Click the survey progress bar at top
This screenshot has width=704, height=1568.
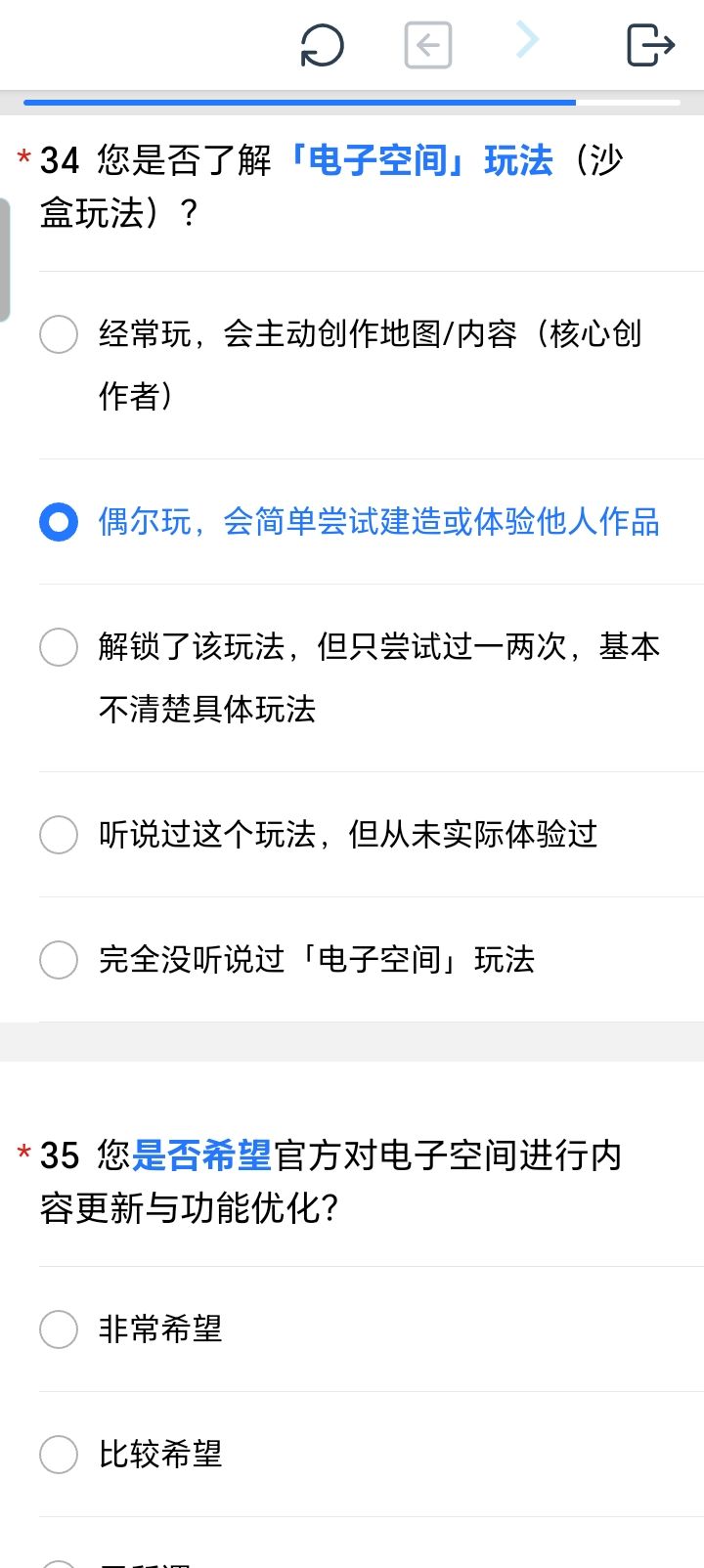(352, 102)
